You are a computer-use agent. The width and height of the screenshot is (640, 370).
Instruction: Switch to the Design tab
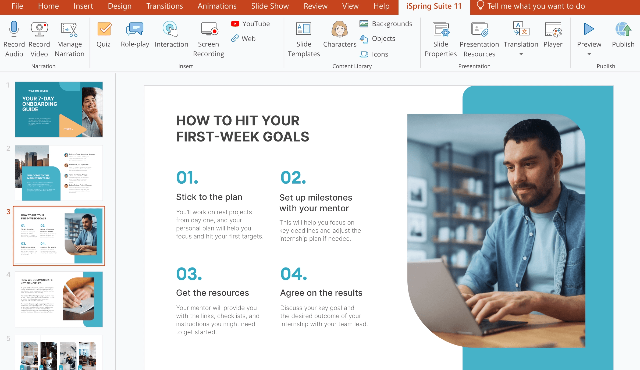(x=120, y=6)
